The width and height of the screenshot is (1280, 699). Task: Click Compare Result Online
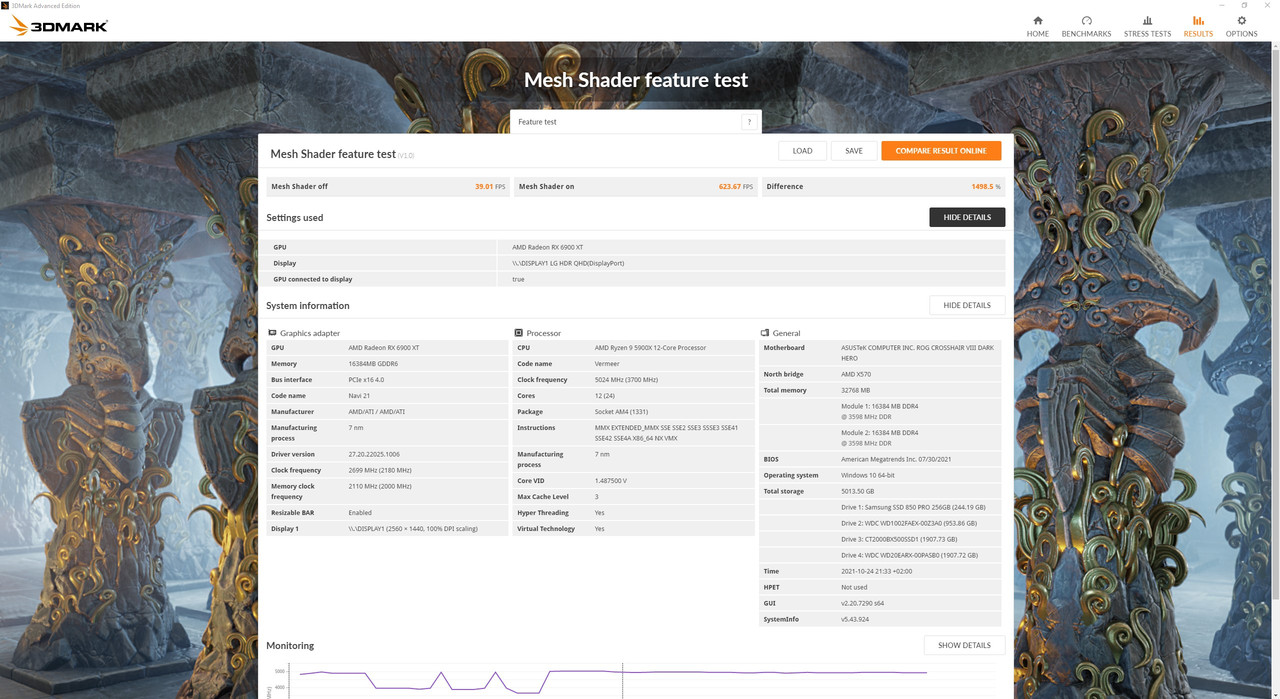pos(940,151)
